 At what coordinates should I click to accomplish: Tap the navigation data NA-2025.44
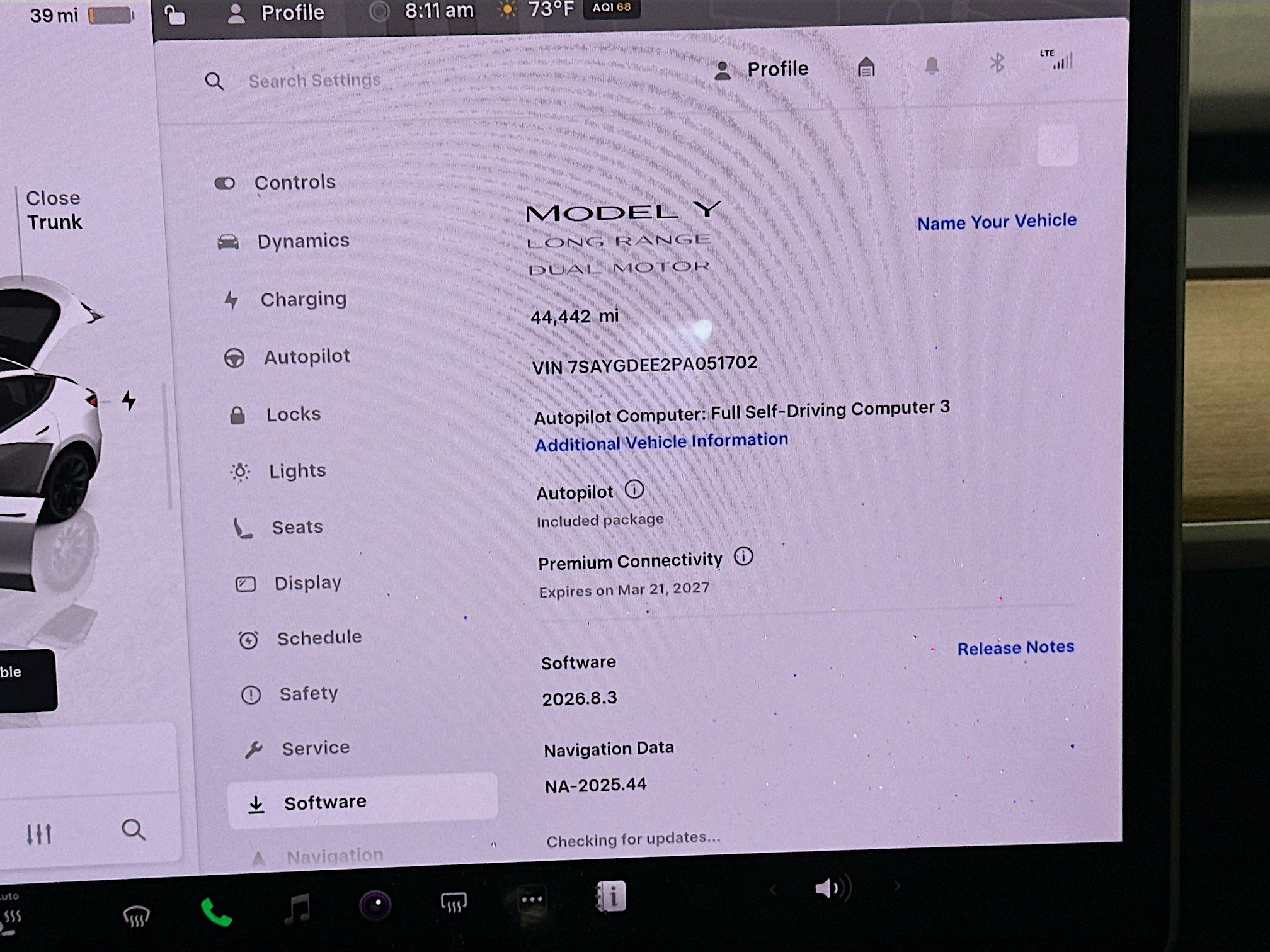596,785
